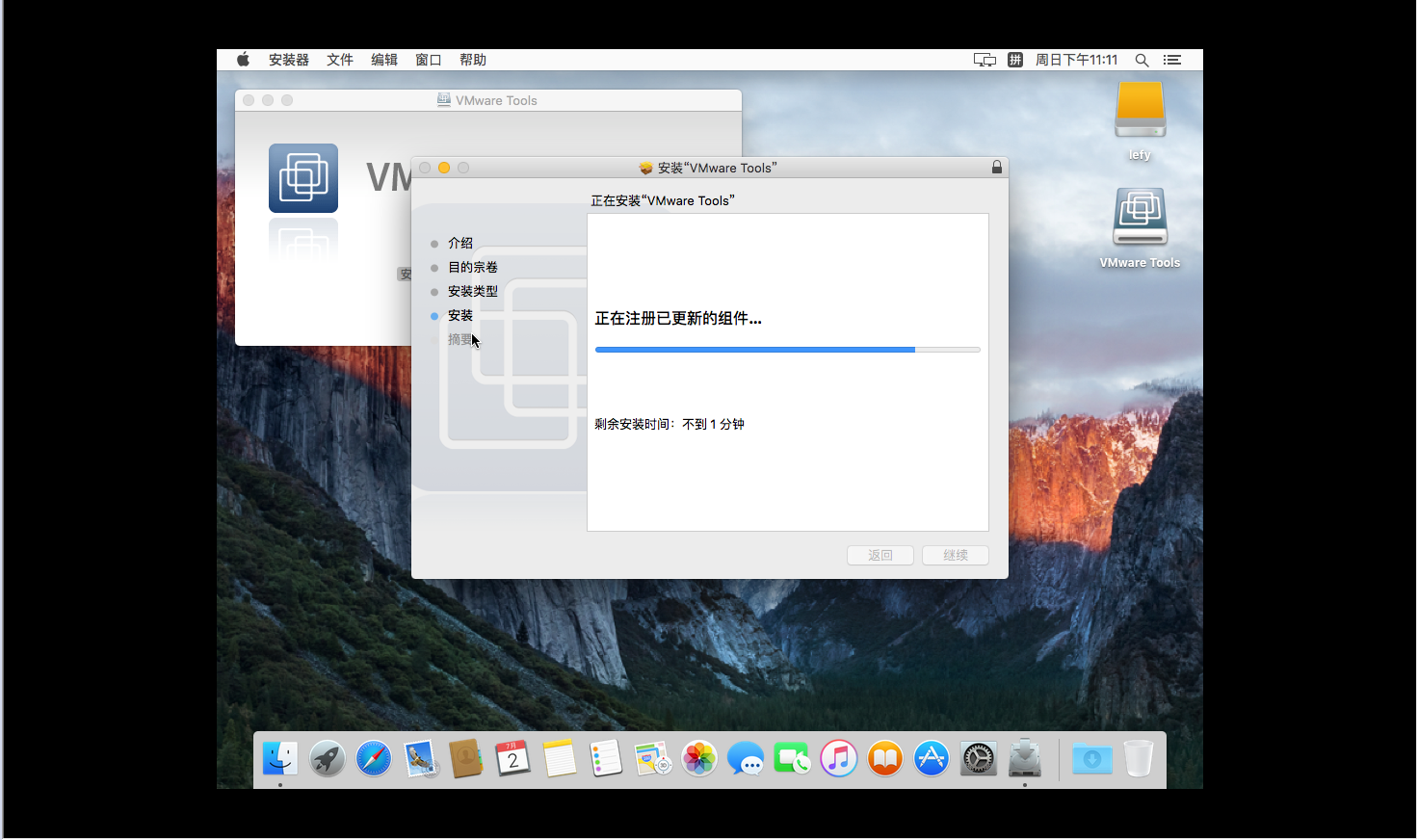The height and width of the screenshot is (840, 1418).
Task: Click the Pinyin input source icon
Action: (1015, 60)
